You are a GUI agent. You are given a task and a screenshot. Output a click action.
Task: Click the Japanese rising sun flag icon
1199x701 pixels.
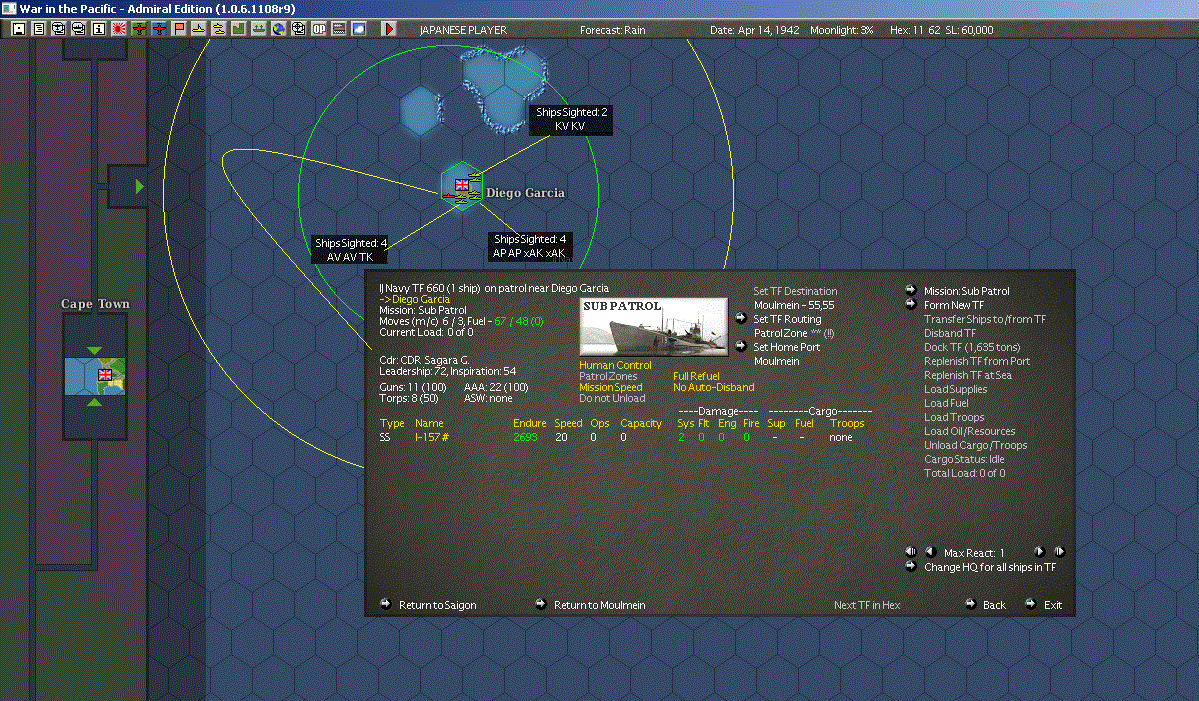pos(119,29)
